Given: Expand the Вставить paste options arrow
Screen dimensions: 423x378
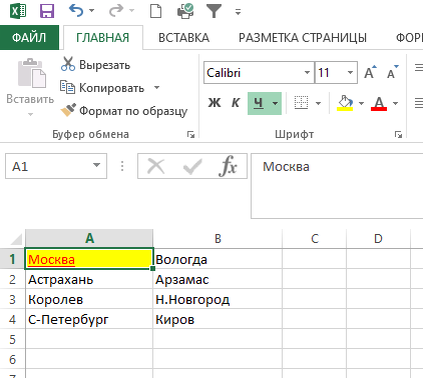Looking at the screenshot, I should (30, 114).
